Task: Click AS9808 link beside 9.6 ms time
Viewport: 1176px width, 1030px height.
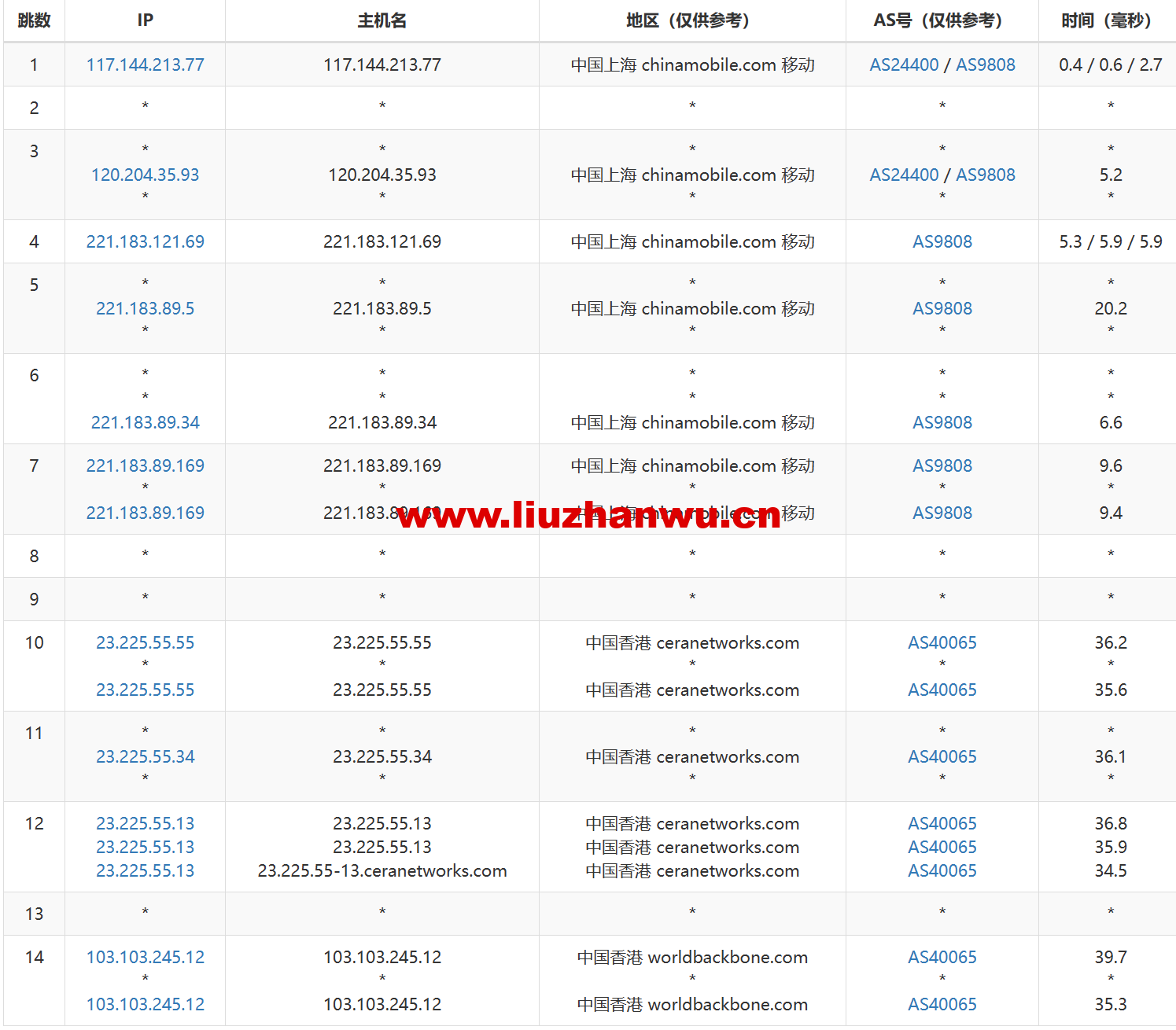Action: click(942, 465)
